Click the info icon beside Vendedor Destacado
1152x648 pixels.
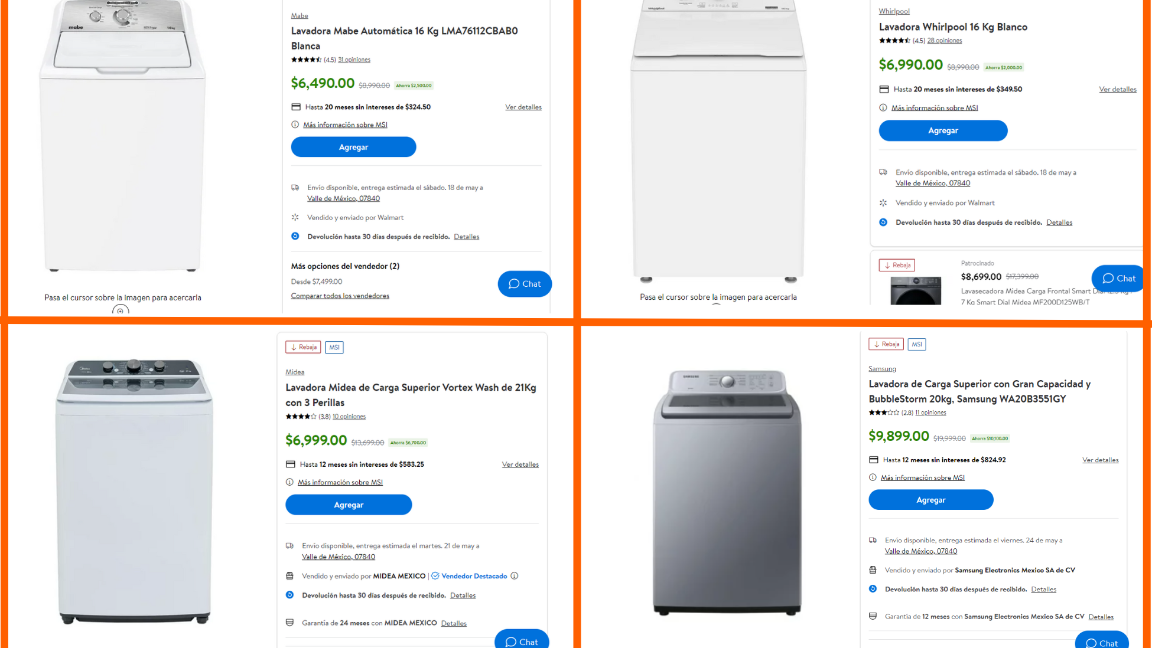click(x=513, y=576)
